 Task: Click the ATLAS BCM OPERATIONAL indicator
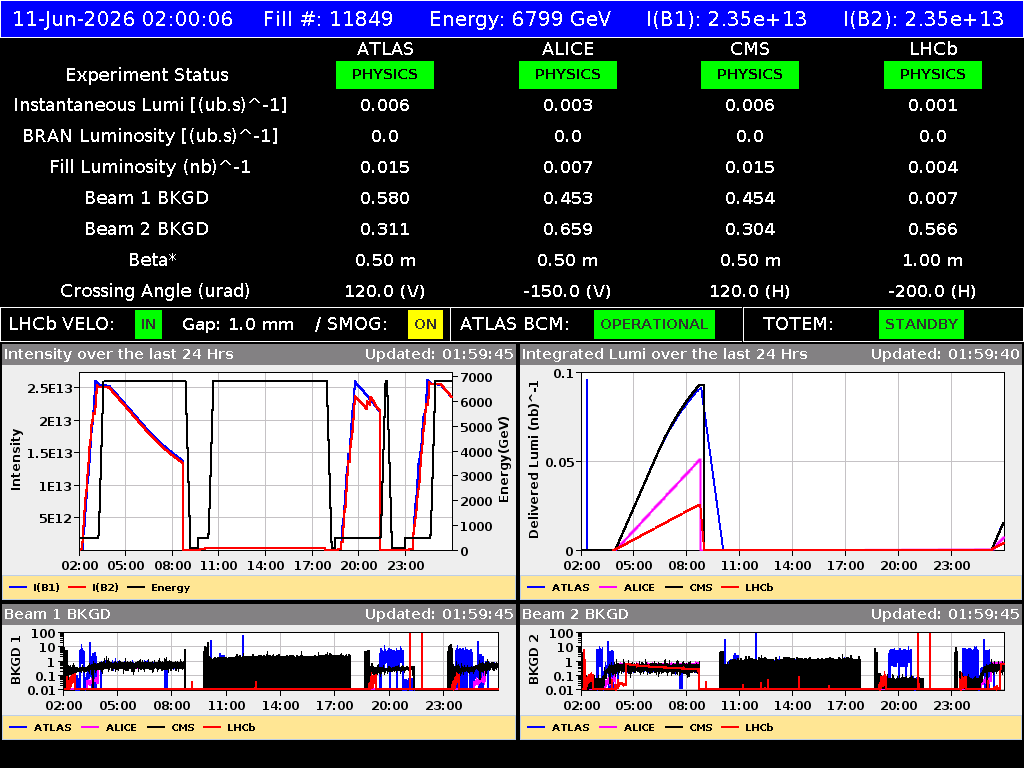coord(654,325)
